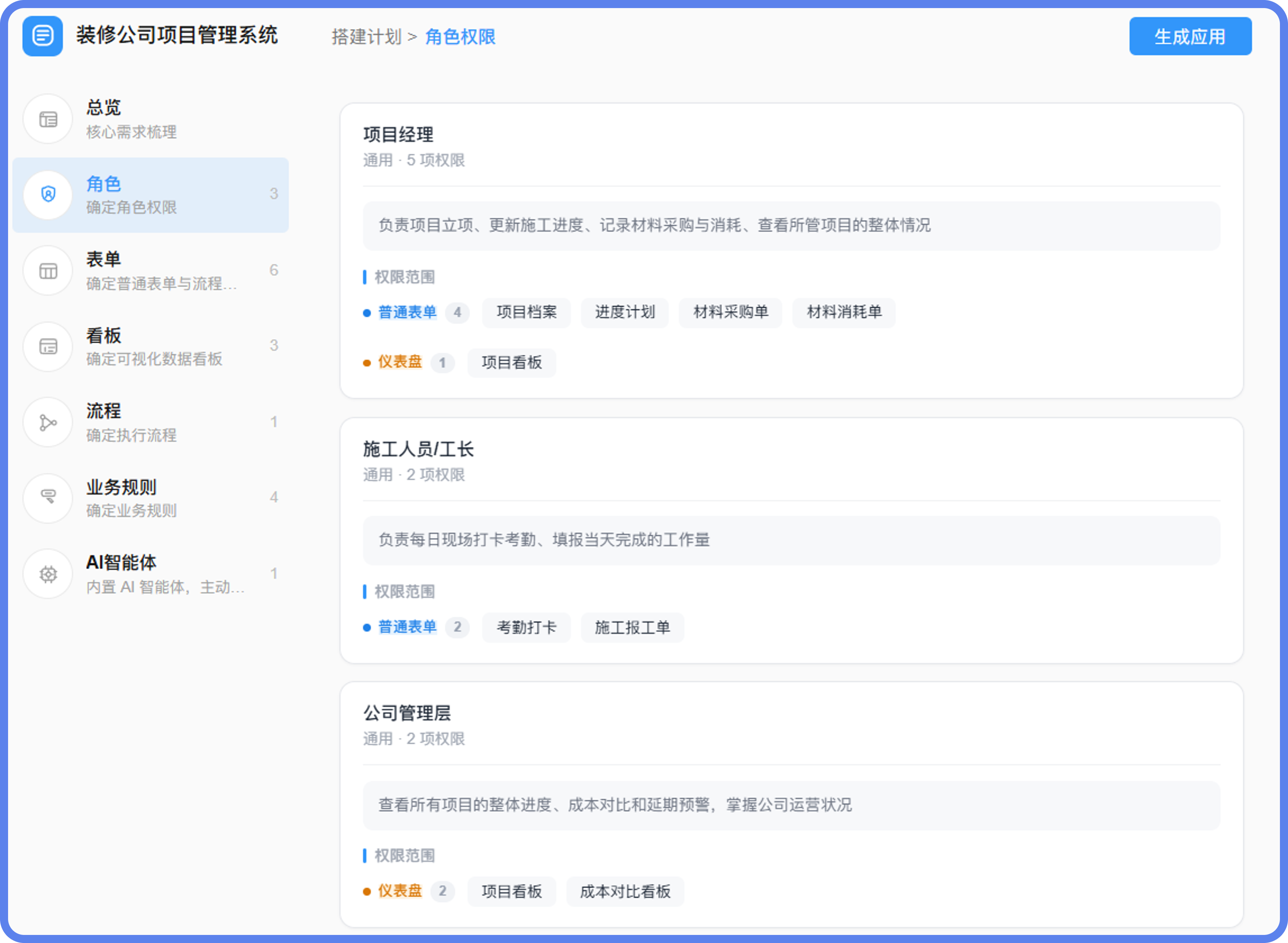Click 普通表单 label in 项目经理 card
The image size is (1288, 943).
[408, 312]
